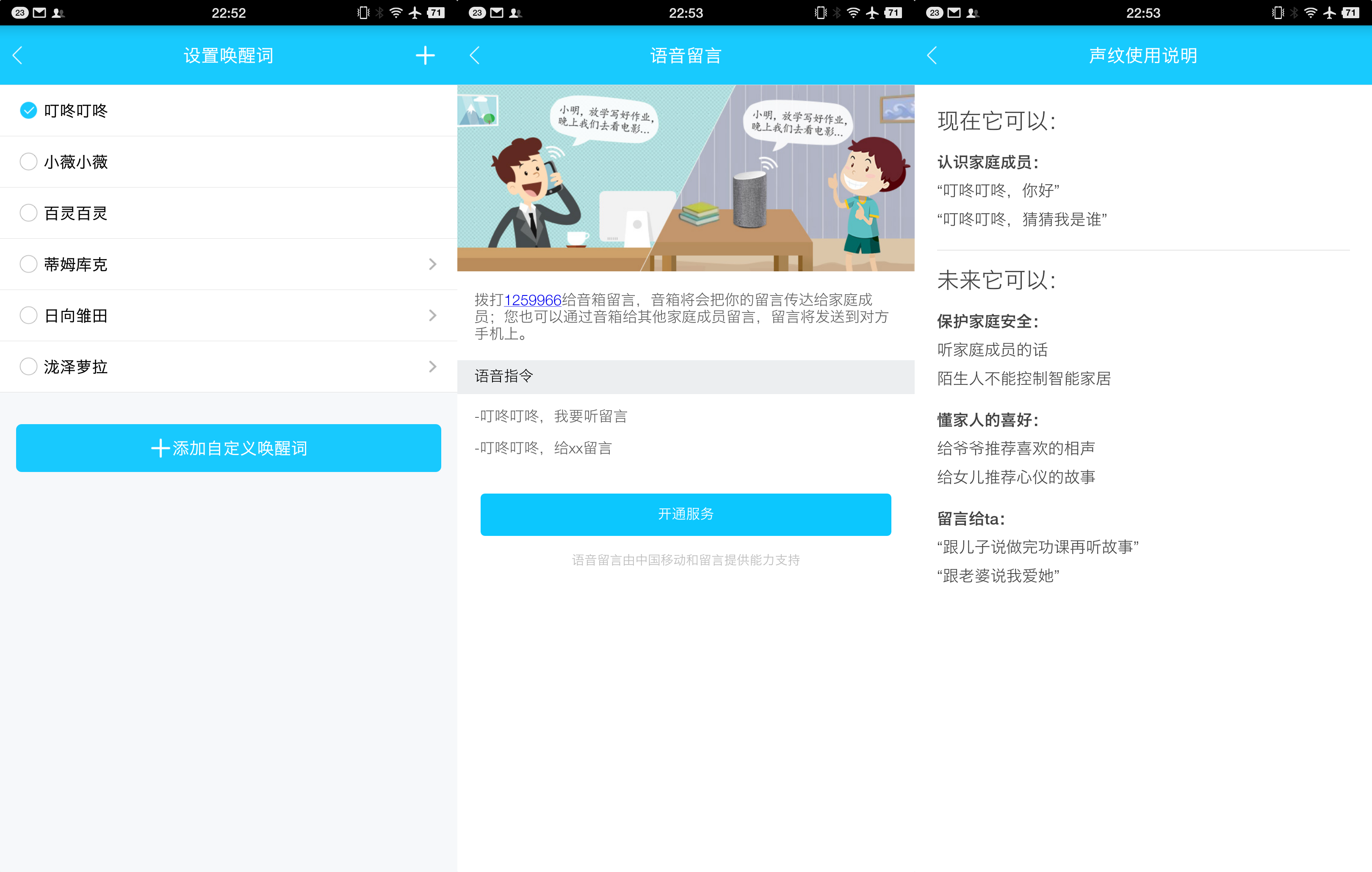Tap the 设置唤醒词 title text
1372x872 pixels.
pos(229,55)
